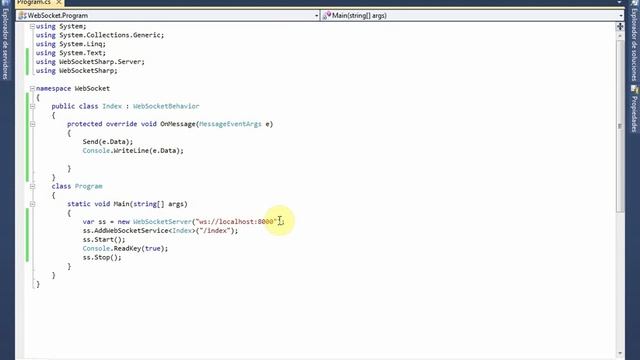The image size is (640, 360).
Task: Click the "ws://localhost:8000" string
Action: [x=236, y=222]
